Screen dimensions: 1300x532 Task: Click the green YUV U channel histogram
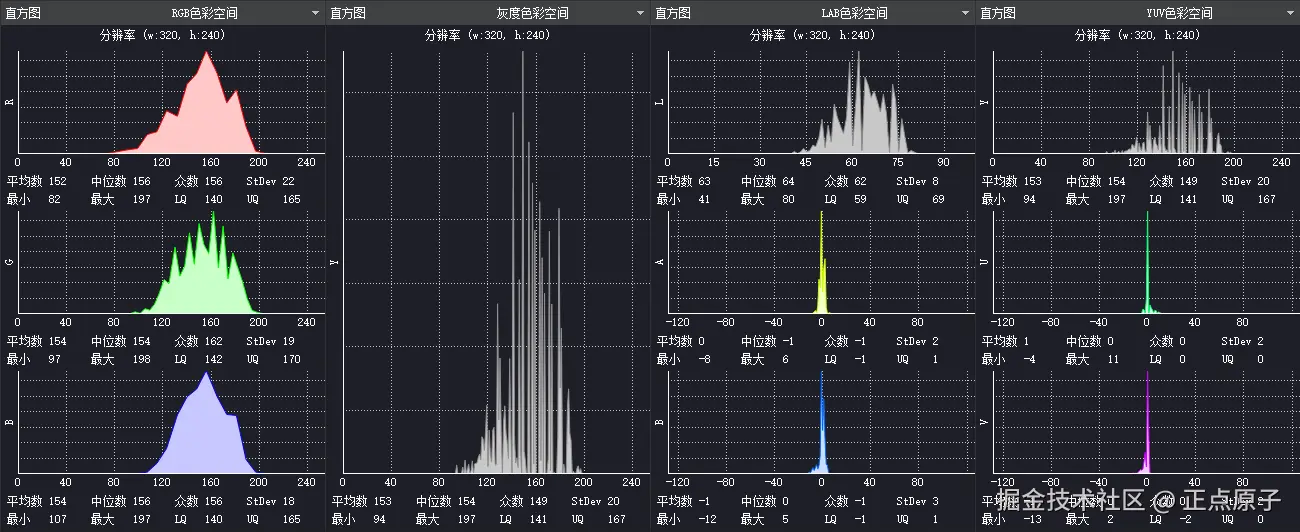click(x=1145, y=263)
